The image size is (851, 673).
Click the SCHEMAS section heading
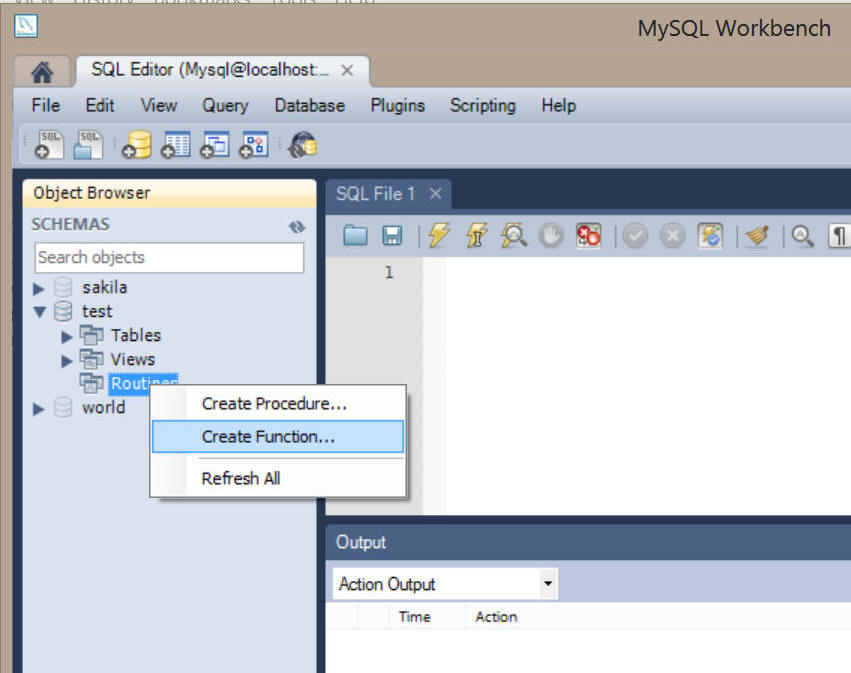pos(70,224)
